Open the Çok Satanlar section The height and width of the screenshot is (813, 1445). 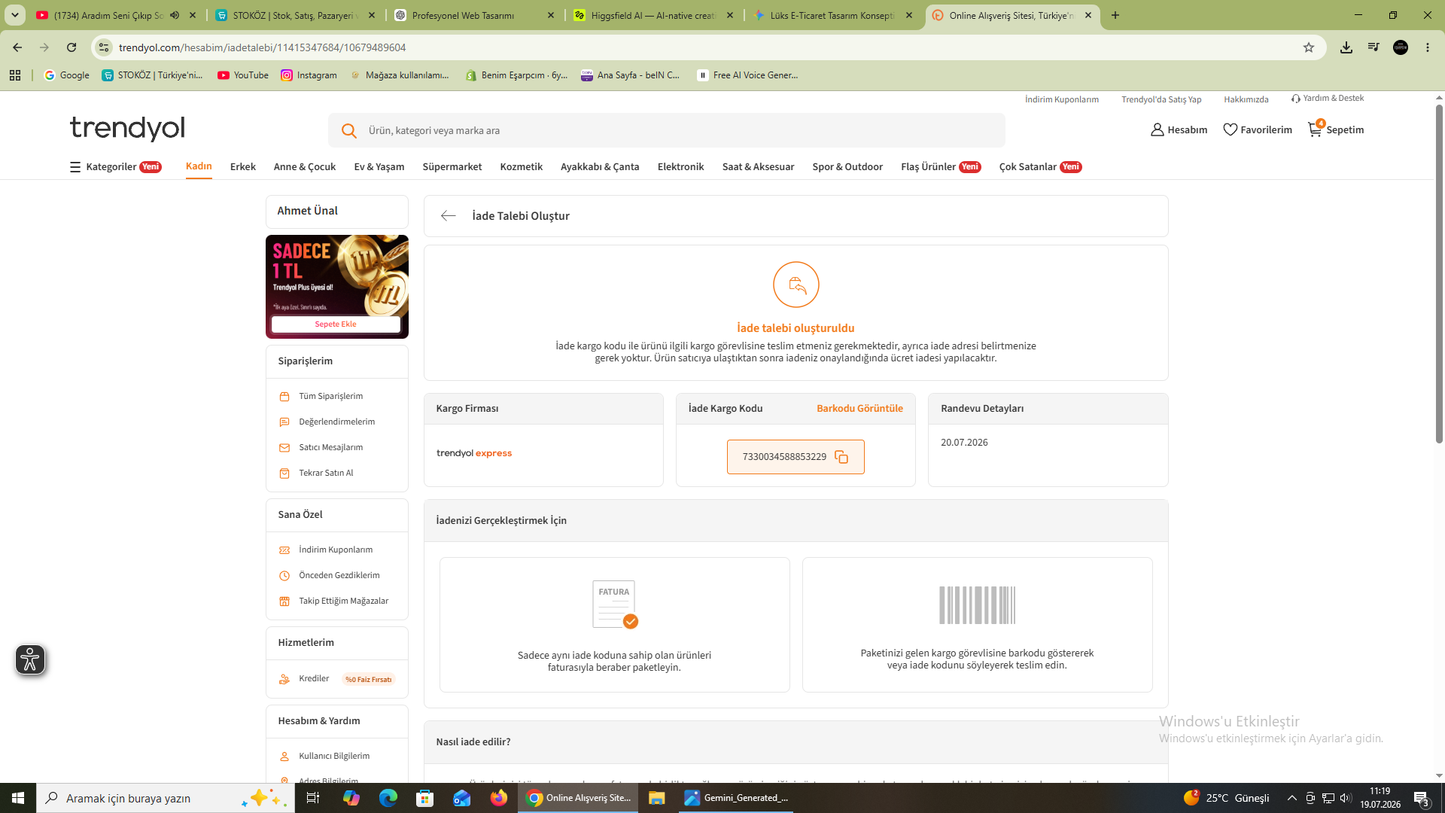click(1040, 167)
